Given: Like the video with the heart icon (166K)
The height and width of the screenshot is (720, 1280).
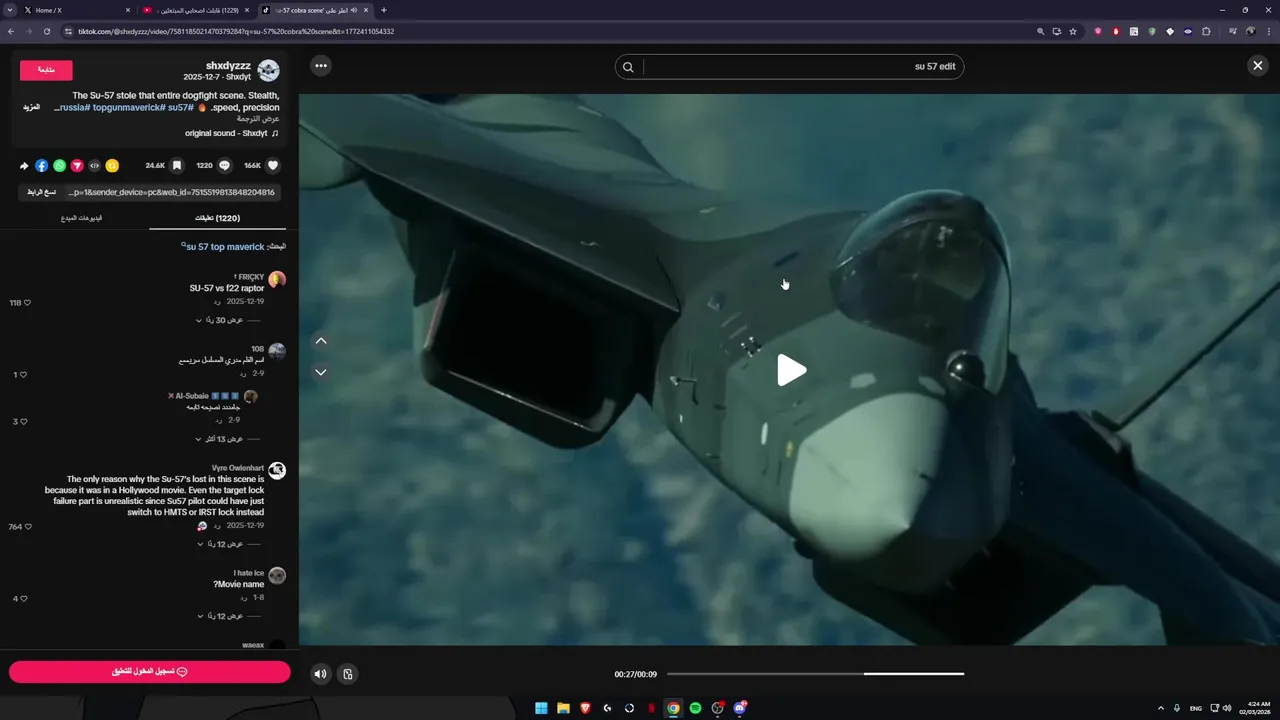Looking at the screenshot, I should pyautogui.click(x=273, y=166).
